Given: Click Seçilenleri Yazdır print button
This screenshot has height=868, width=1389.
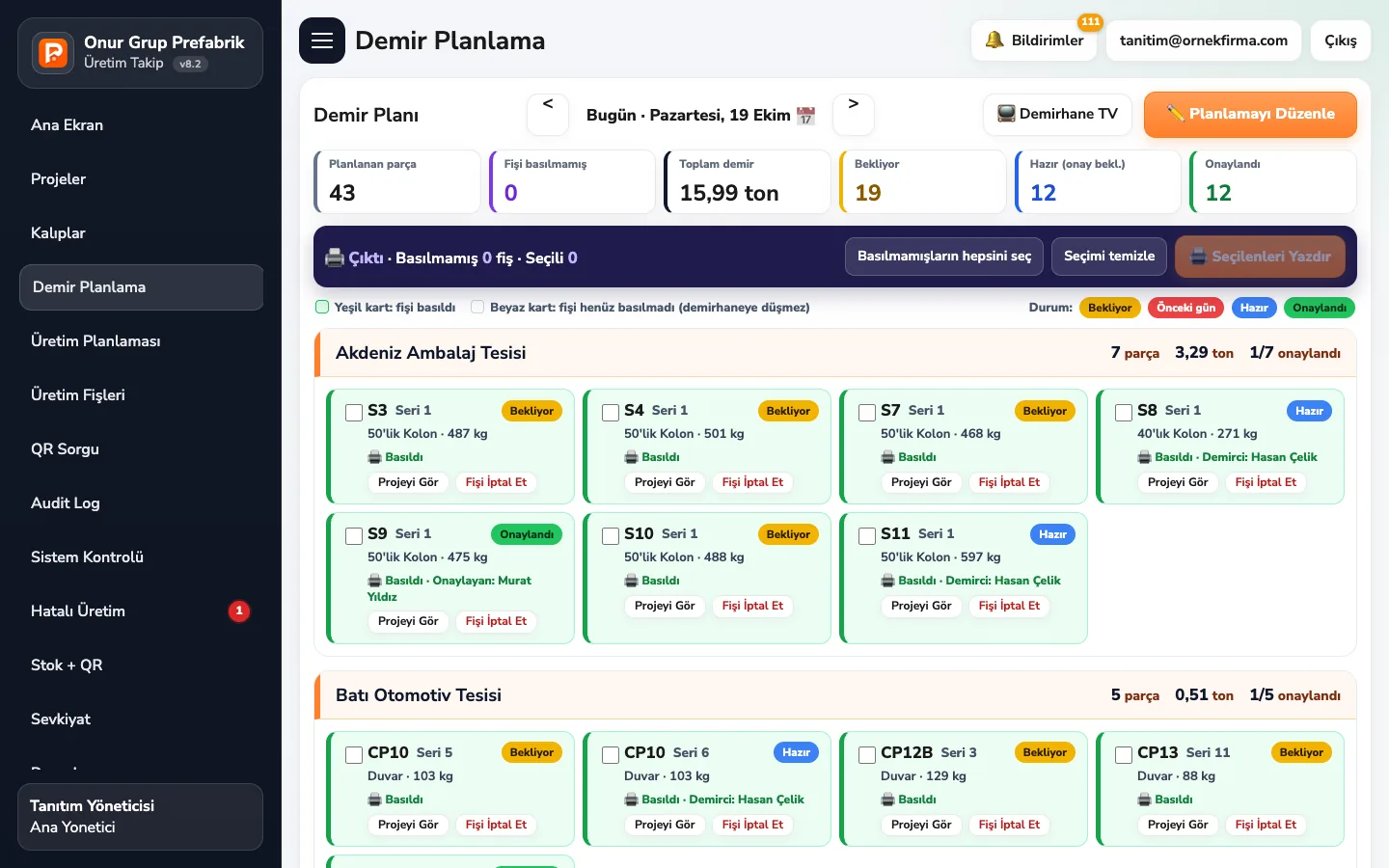Looking at the screenshot, I should (x=1260, y=257).
